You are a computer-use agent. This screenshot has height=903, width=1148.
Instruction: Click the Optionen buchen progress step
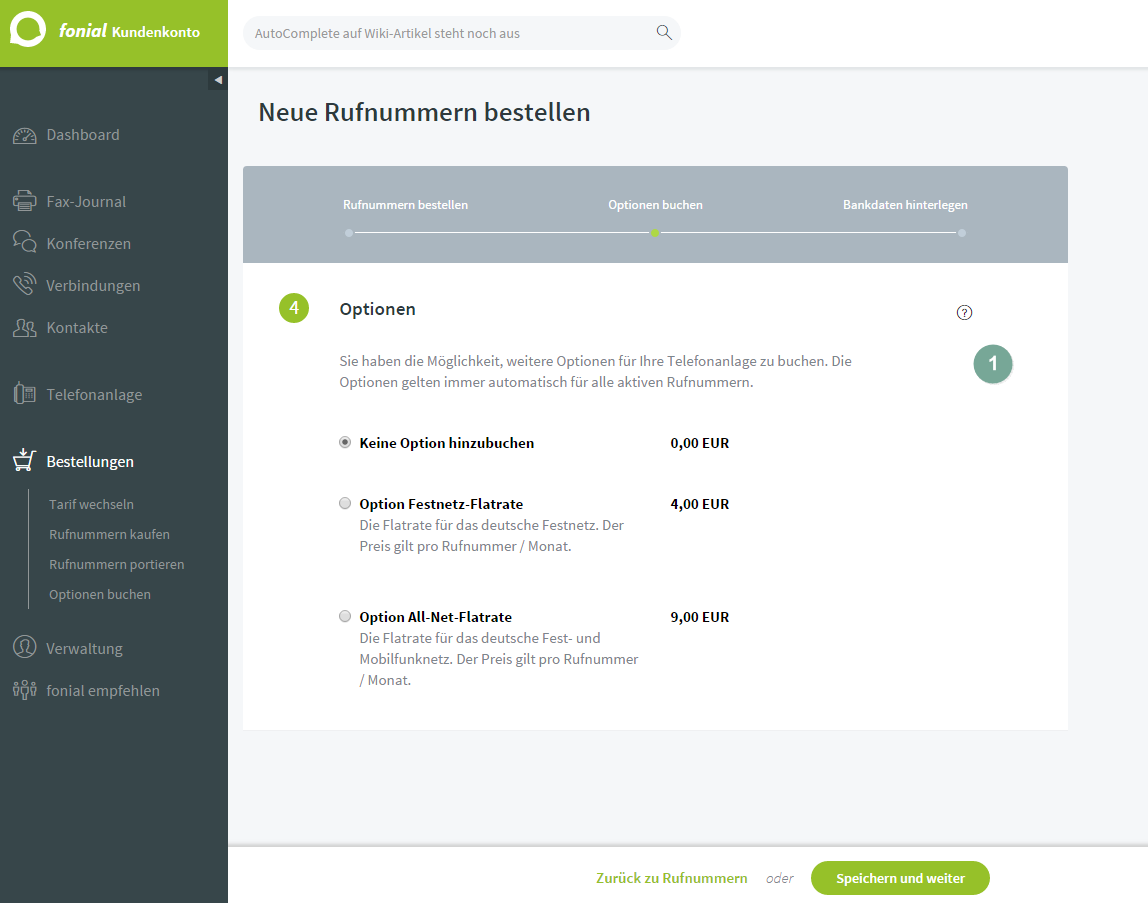(655, 205)
